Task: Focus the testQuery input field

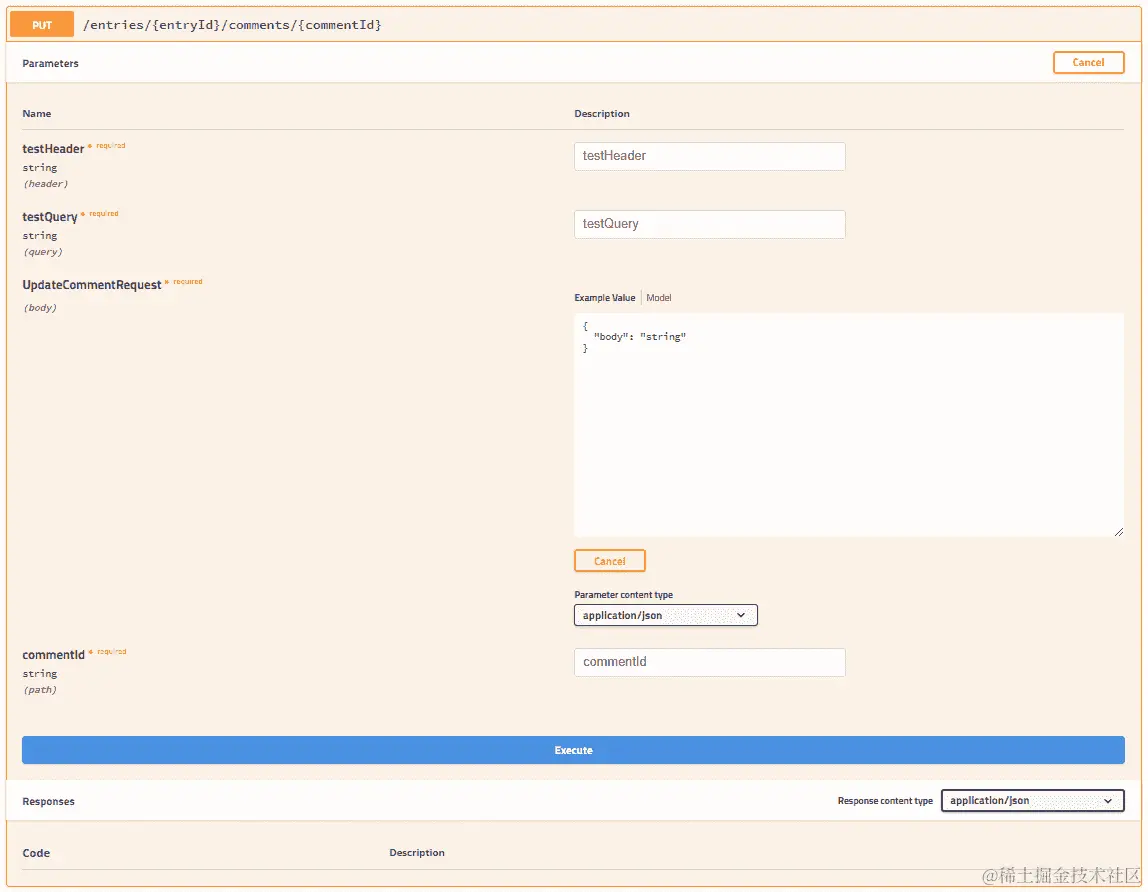Action: click(x=709, y=224)
